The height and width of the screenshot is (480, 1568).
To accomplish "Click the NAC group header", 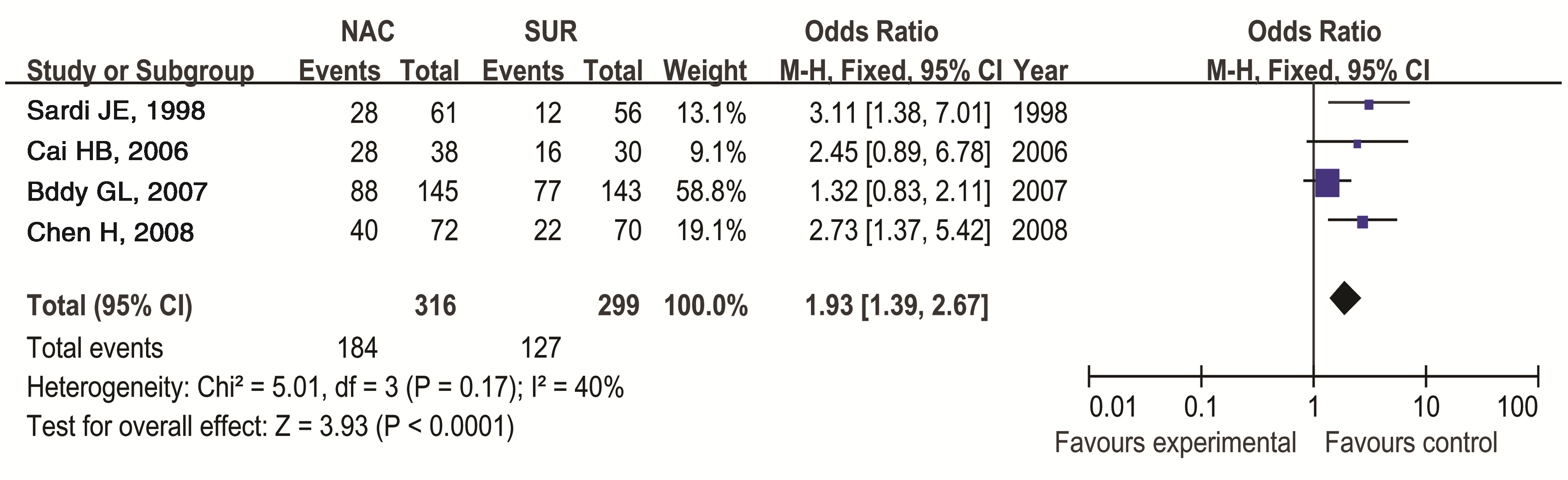I will point(368,31).
